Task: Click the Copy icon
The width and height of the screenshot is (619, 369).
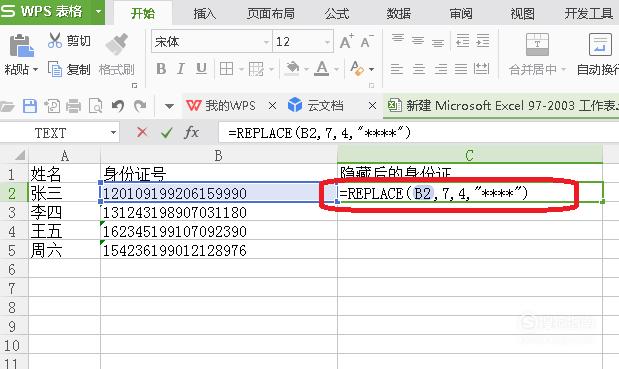Action: click(55, 69)
